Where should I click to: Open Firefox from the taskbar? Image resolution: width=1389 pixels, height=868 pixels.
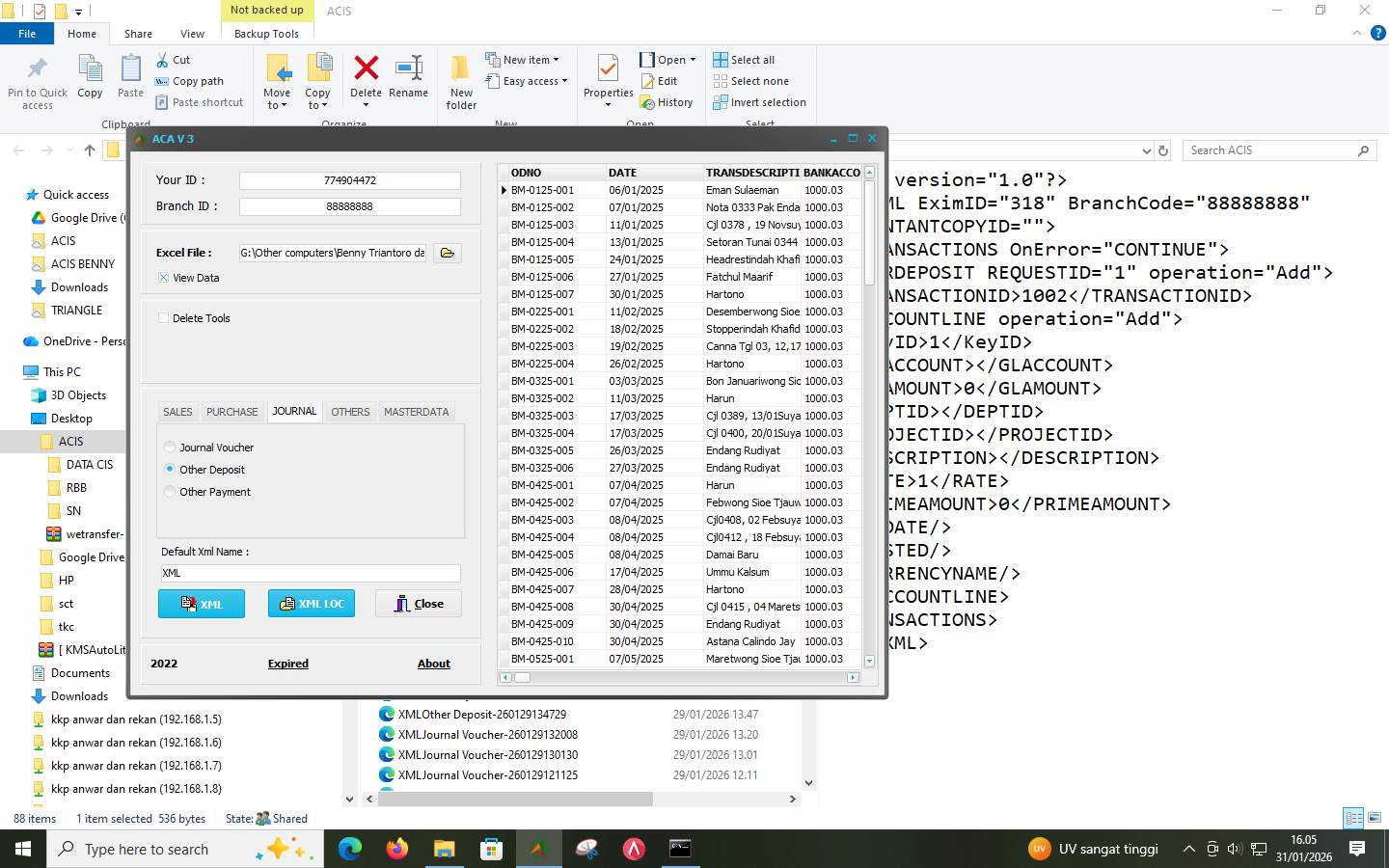click(x=396, y=850)
